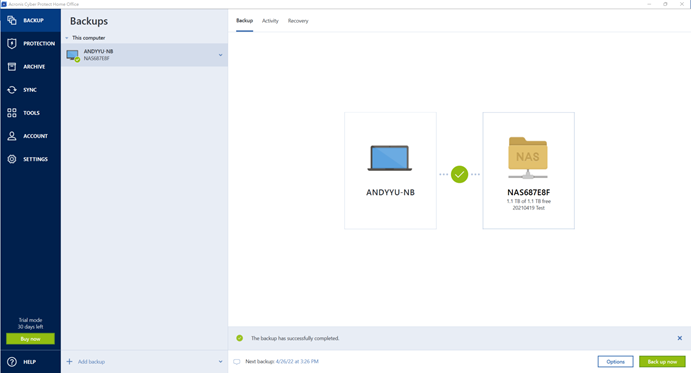Open the Backup section icon in sidebar
This screenshot has width=691, height=373.
(x=12, y=20)
